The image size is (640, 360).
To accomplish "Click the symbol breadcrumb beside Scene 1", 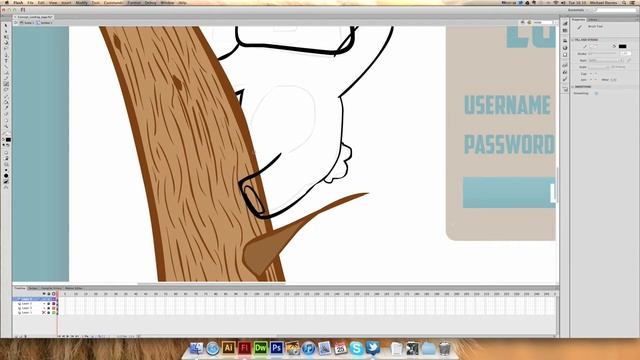I will (x=44, y=23).
